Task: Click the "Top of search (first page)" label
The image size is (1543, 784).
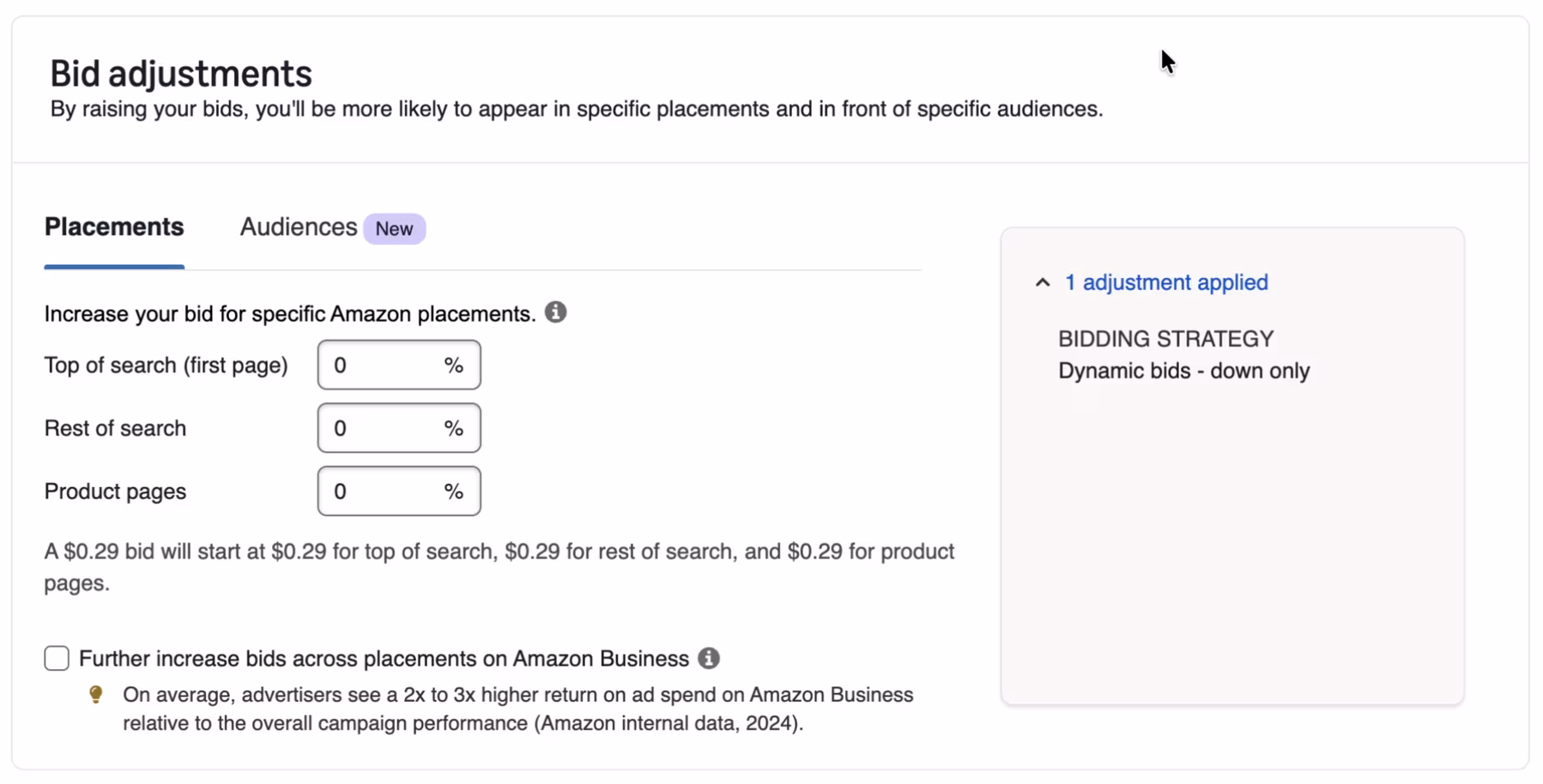Action: click(x=166, y=365)
